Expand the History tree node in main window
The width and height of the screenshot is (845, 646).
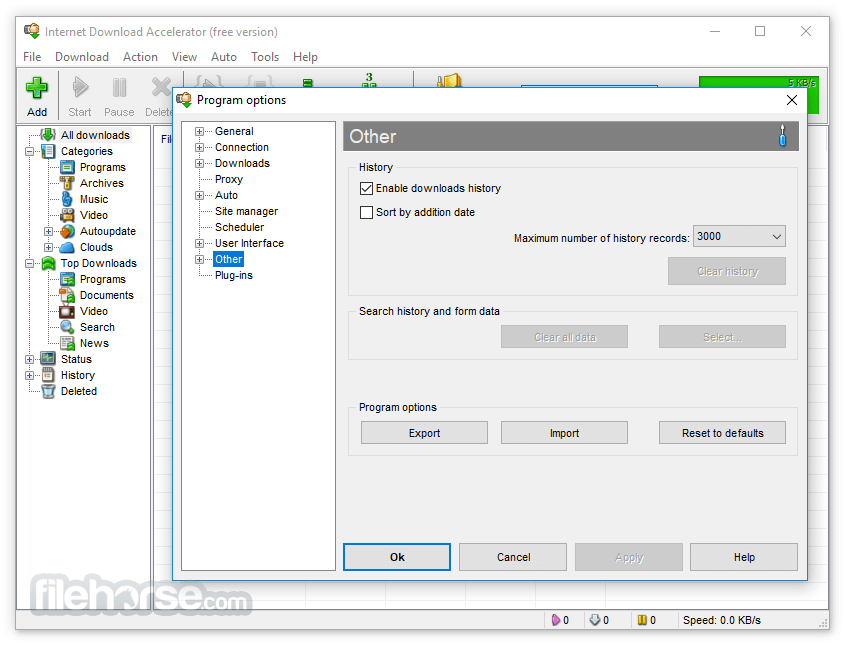point(30,375)
